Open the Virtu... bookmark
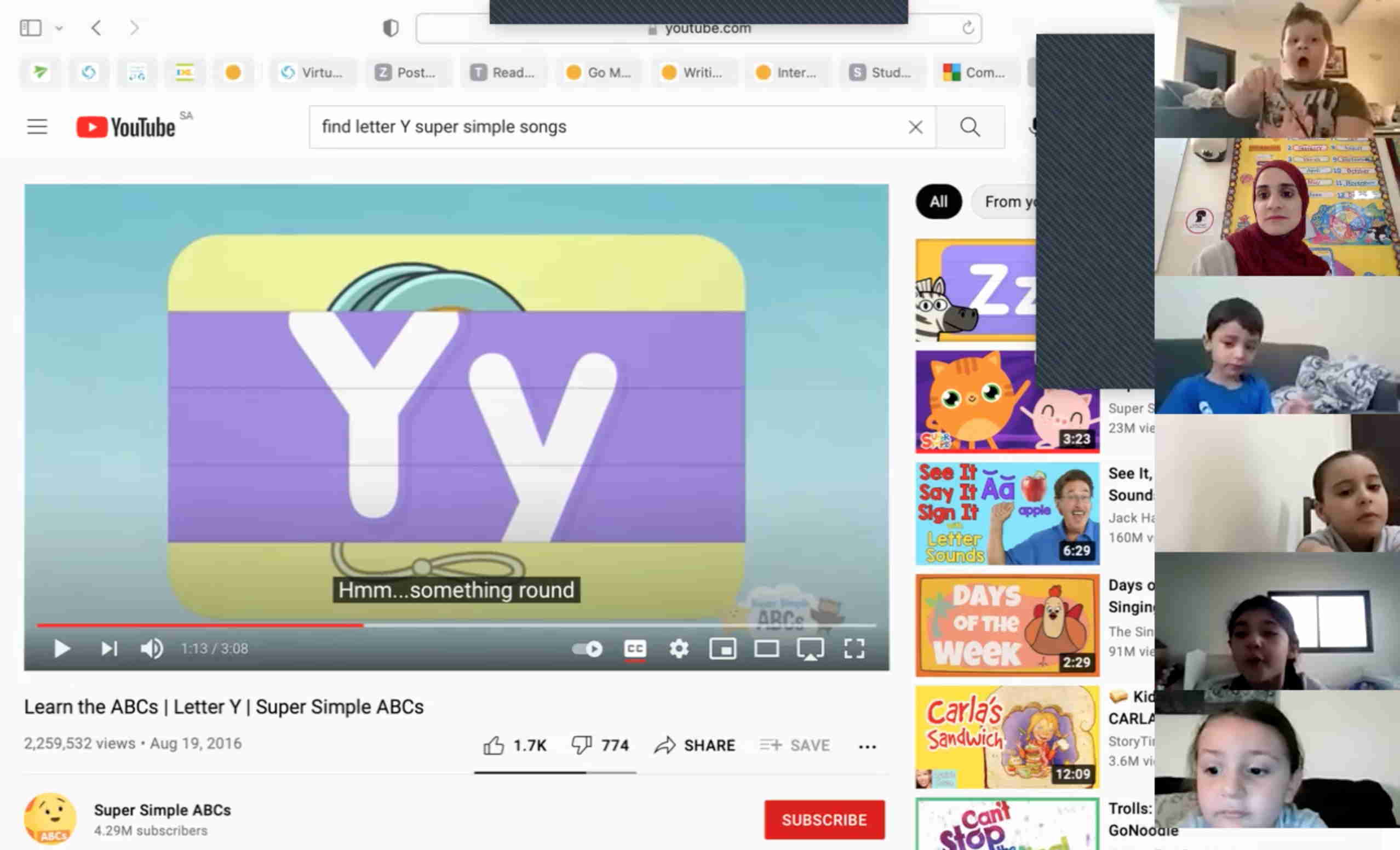 pyautogui.click(x=312, y=72)
